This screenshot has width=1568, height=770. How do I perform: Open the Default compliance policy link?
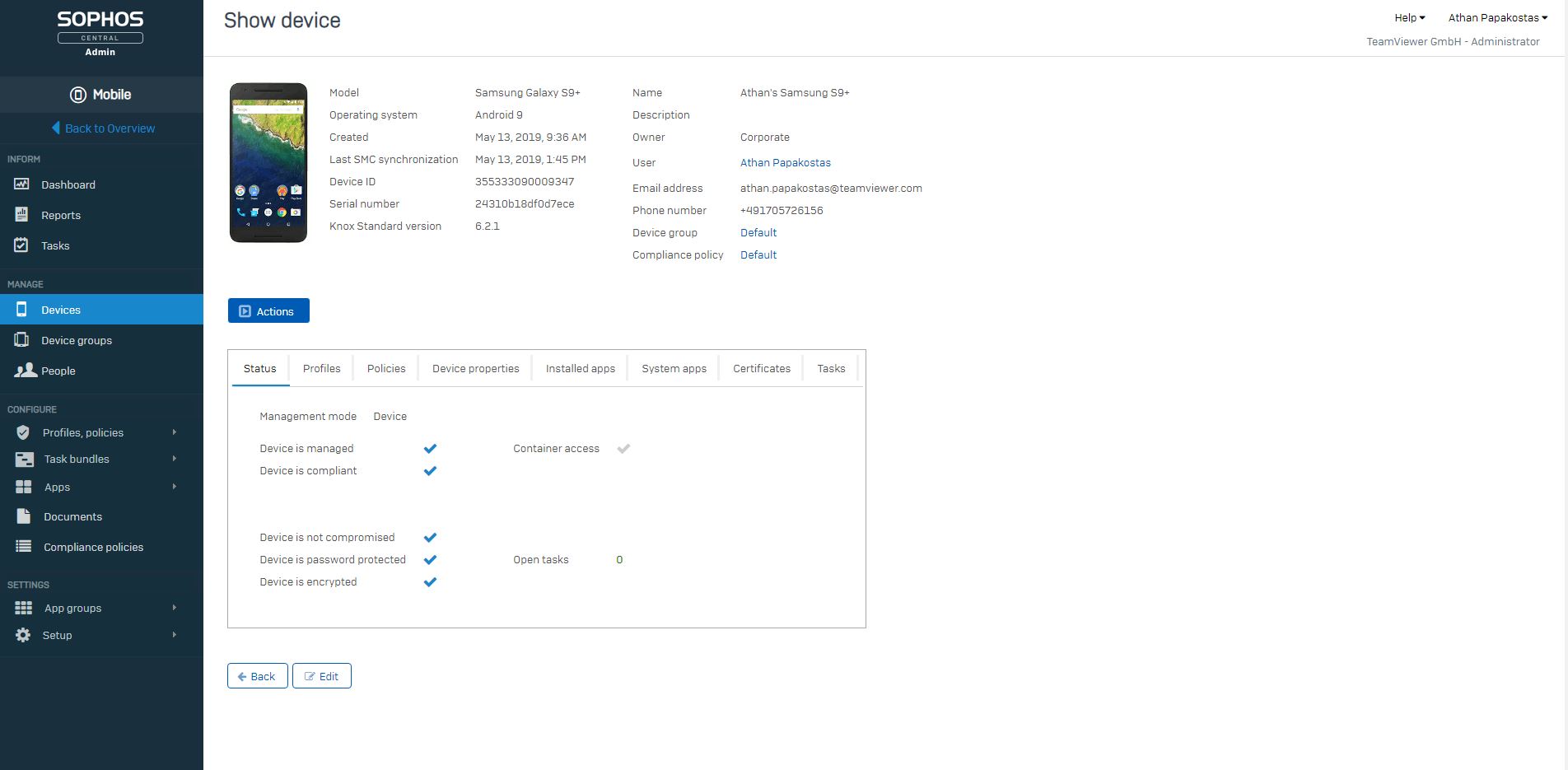tap(758, 255)
